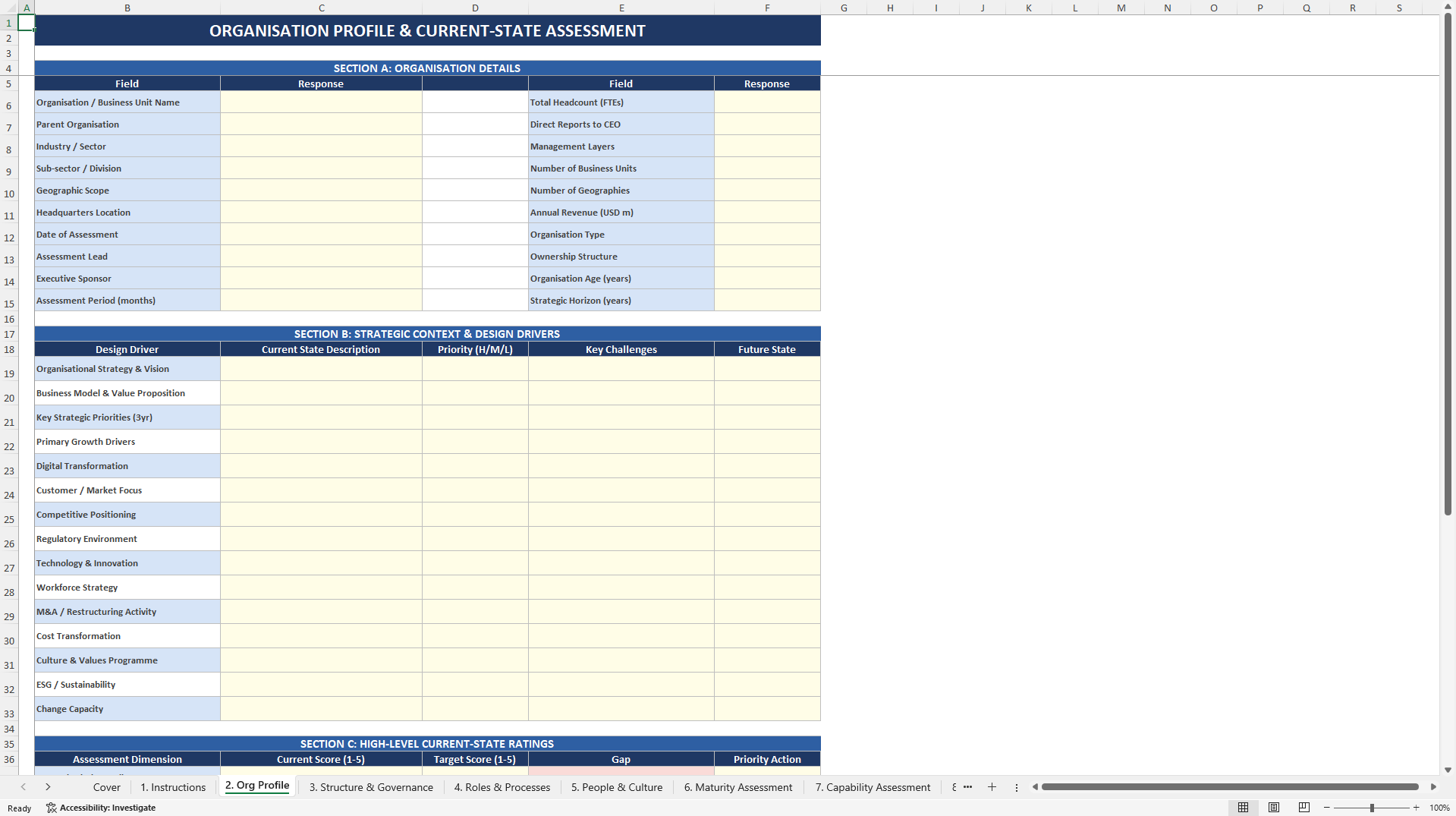Select column E header
The height and width of the screenshot is (816, 1456).
tap(621, 8)
